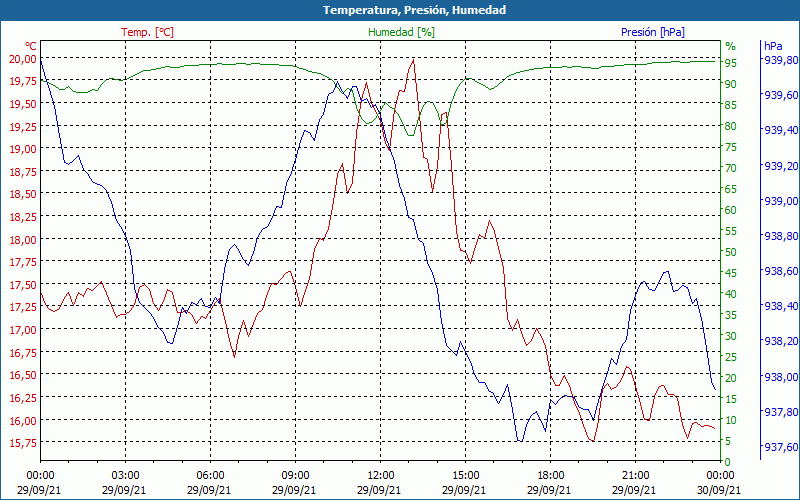The image size is (800, 500).
Task: Click the % unit label on humidity axis
Action: click(x=731, y=46)
